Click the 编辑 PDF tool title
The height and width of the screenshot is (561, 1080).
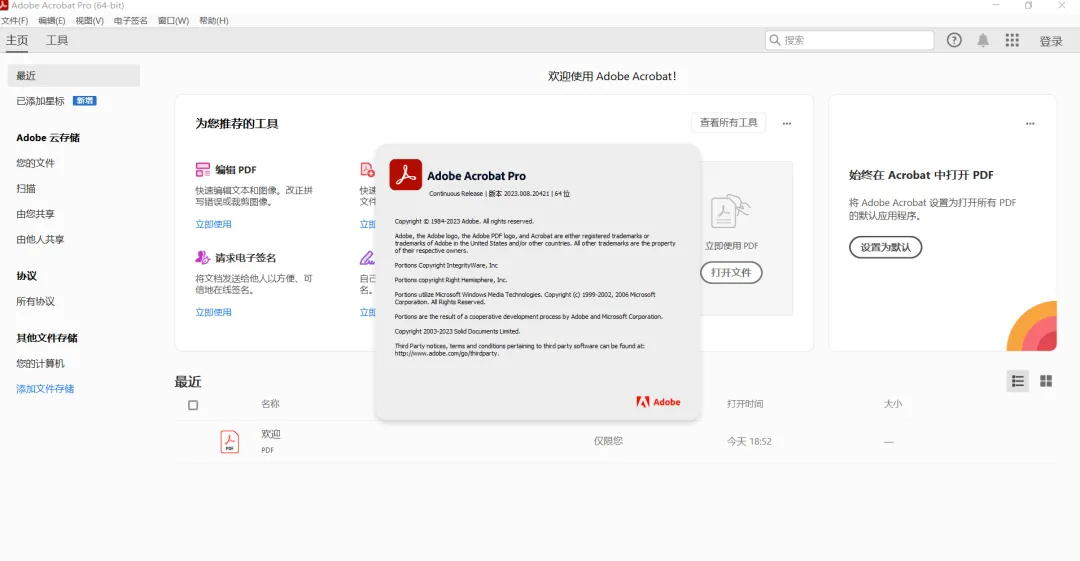(236, 170)
